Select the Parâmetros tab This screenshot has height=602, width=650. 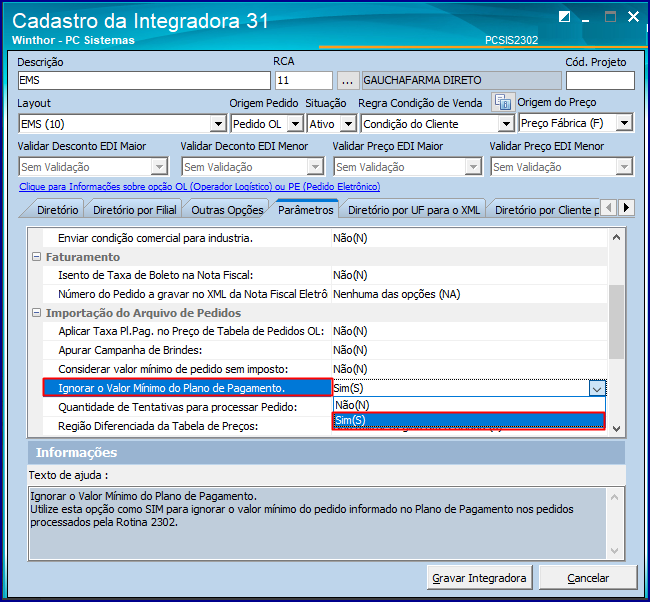tap(306, 210)
